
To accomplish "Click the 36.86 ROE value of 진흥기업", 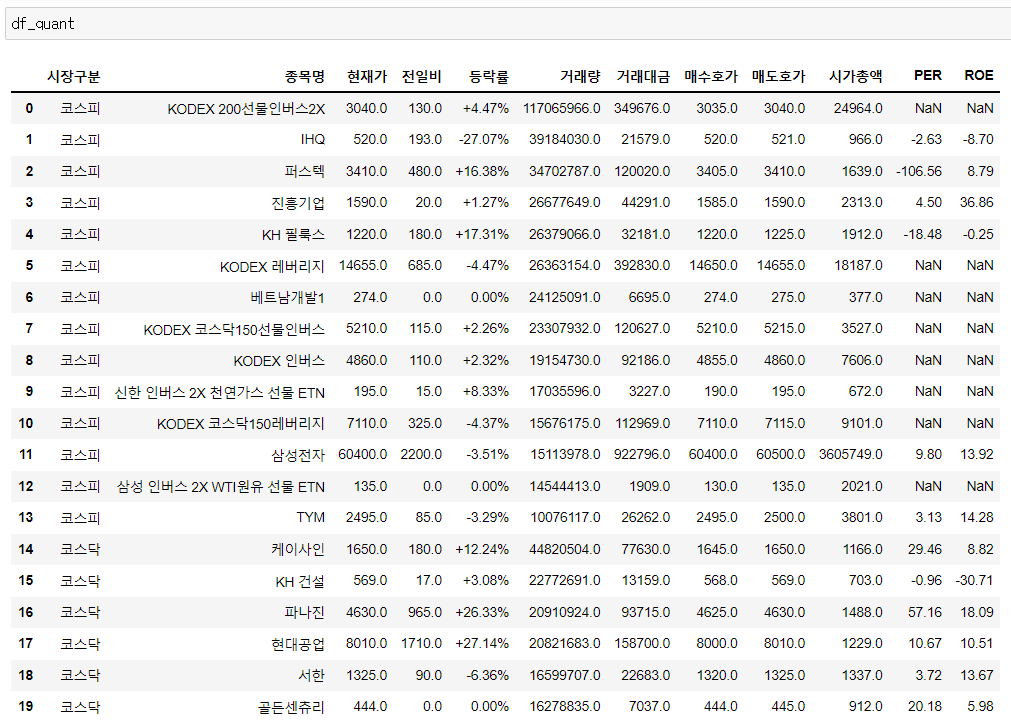I will 977,202.
